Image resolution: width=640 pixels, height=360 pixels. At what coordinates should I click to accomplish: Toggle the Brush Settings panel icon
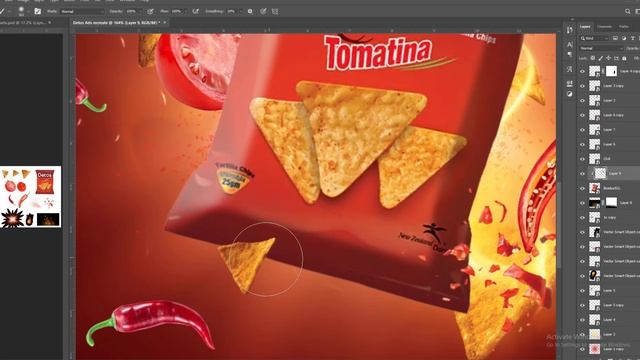tap(38, 11)
